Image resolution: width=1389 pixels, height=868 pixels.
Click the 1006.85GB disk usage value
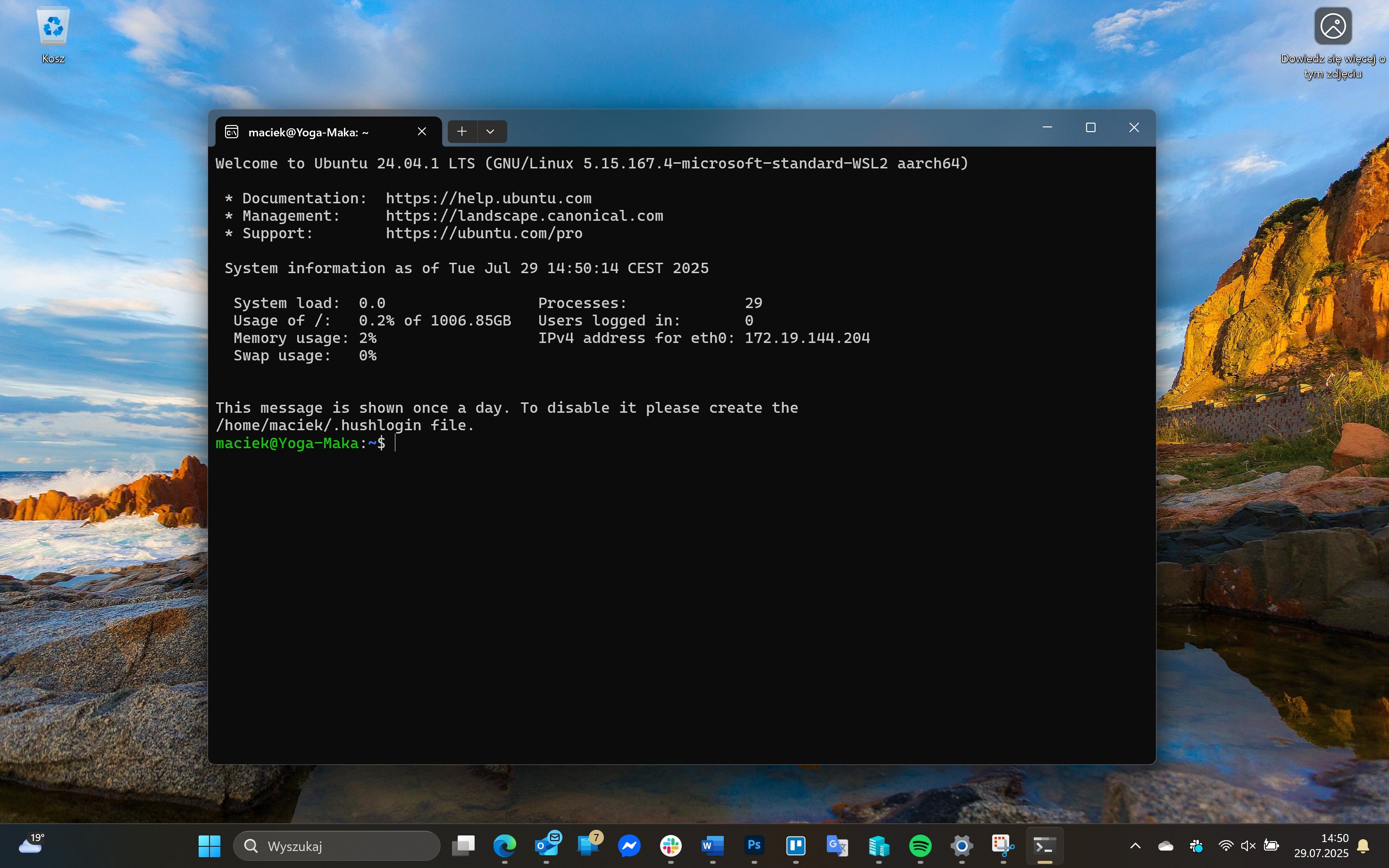471,320
